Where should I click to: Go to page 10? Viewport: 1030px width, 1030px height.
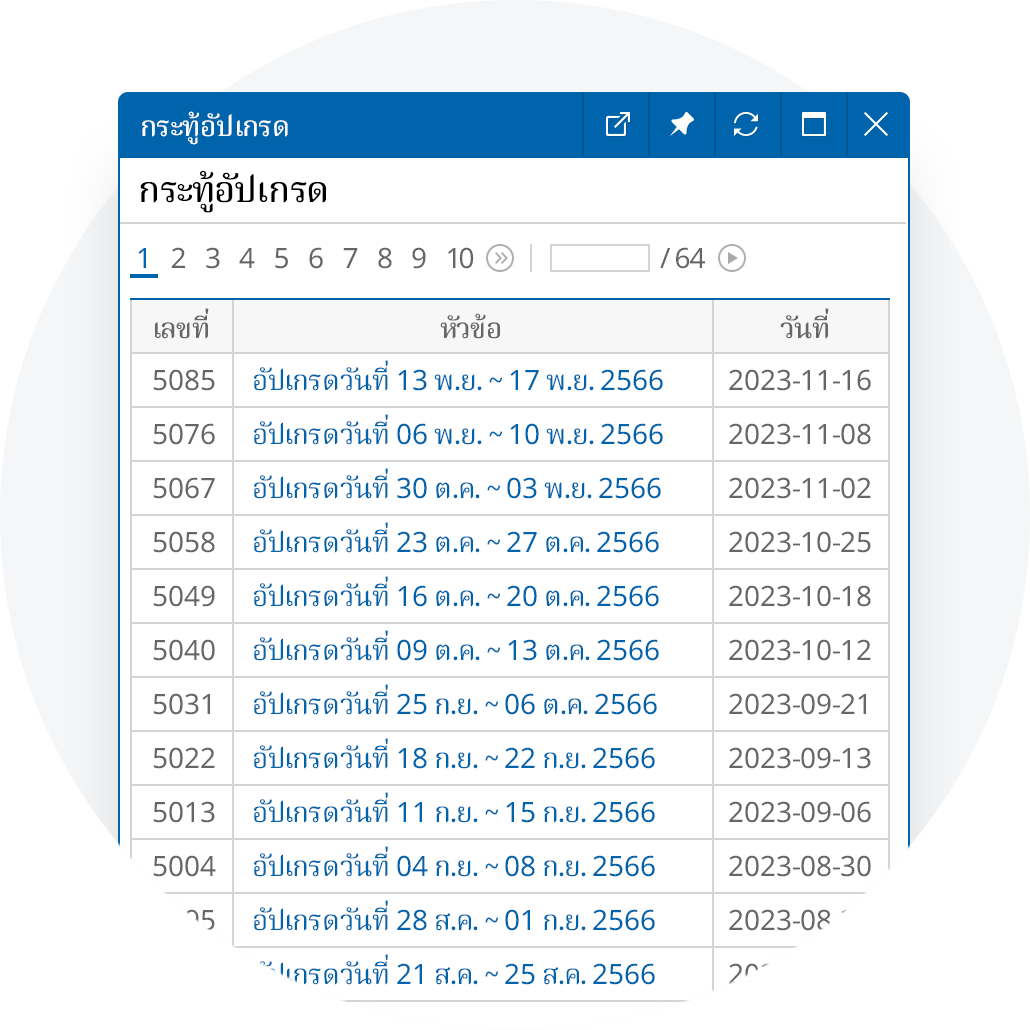tap(460, 259)
